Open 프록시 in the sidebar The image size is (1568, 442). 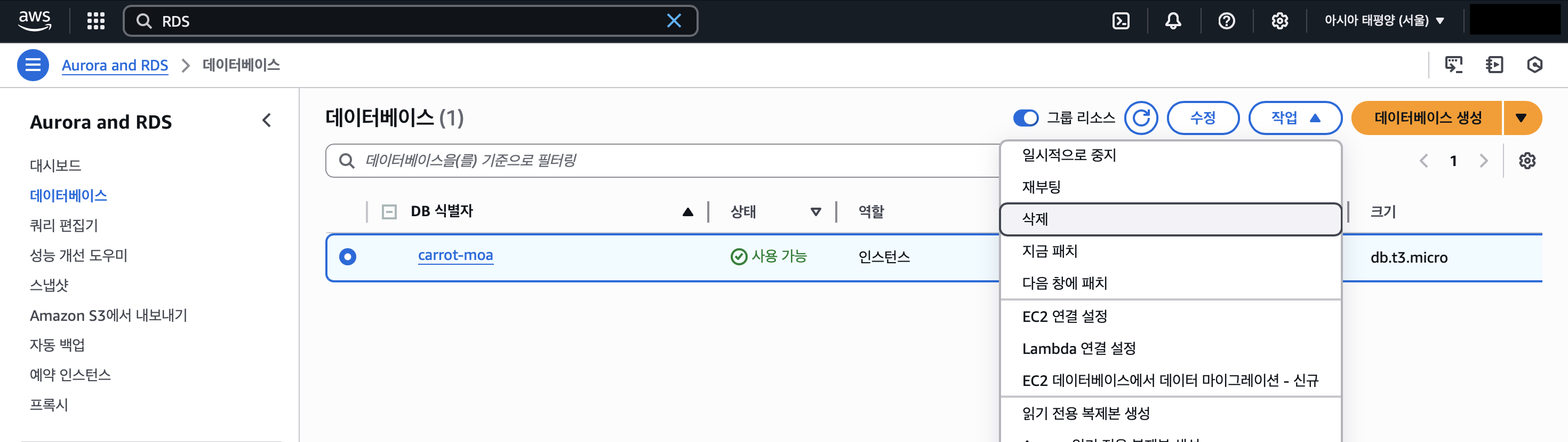pos(49,404)
